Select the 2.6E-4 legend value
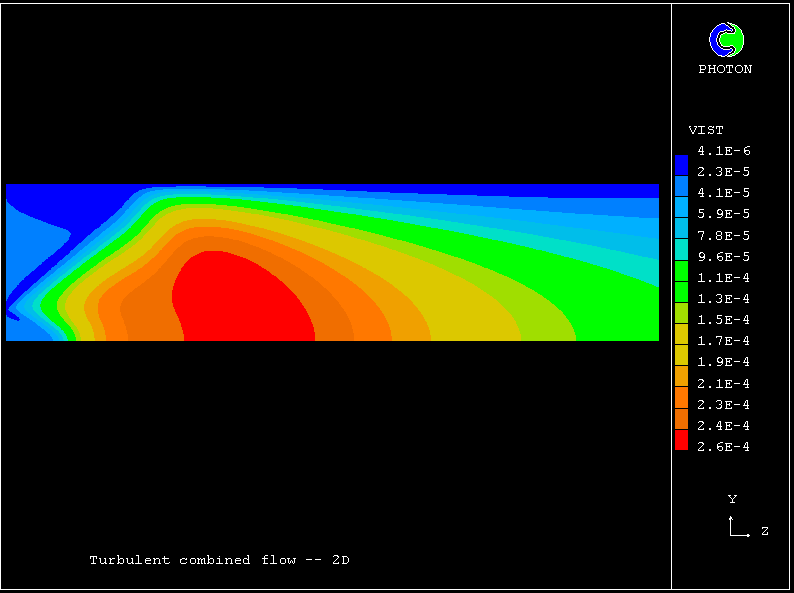 [x=724, y=447]
